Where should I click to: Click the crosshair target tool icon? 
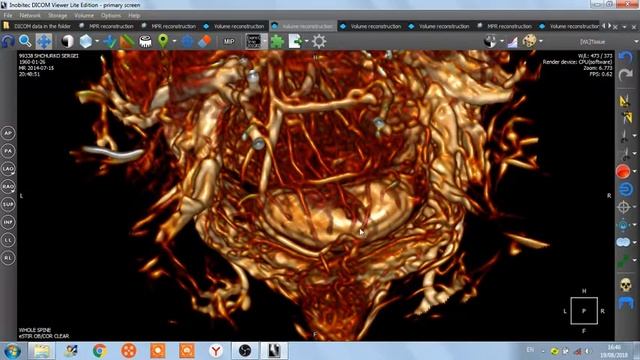click(x=623, y=207)
